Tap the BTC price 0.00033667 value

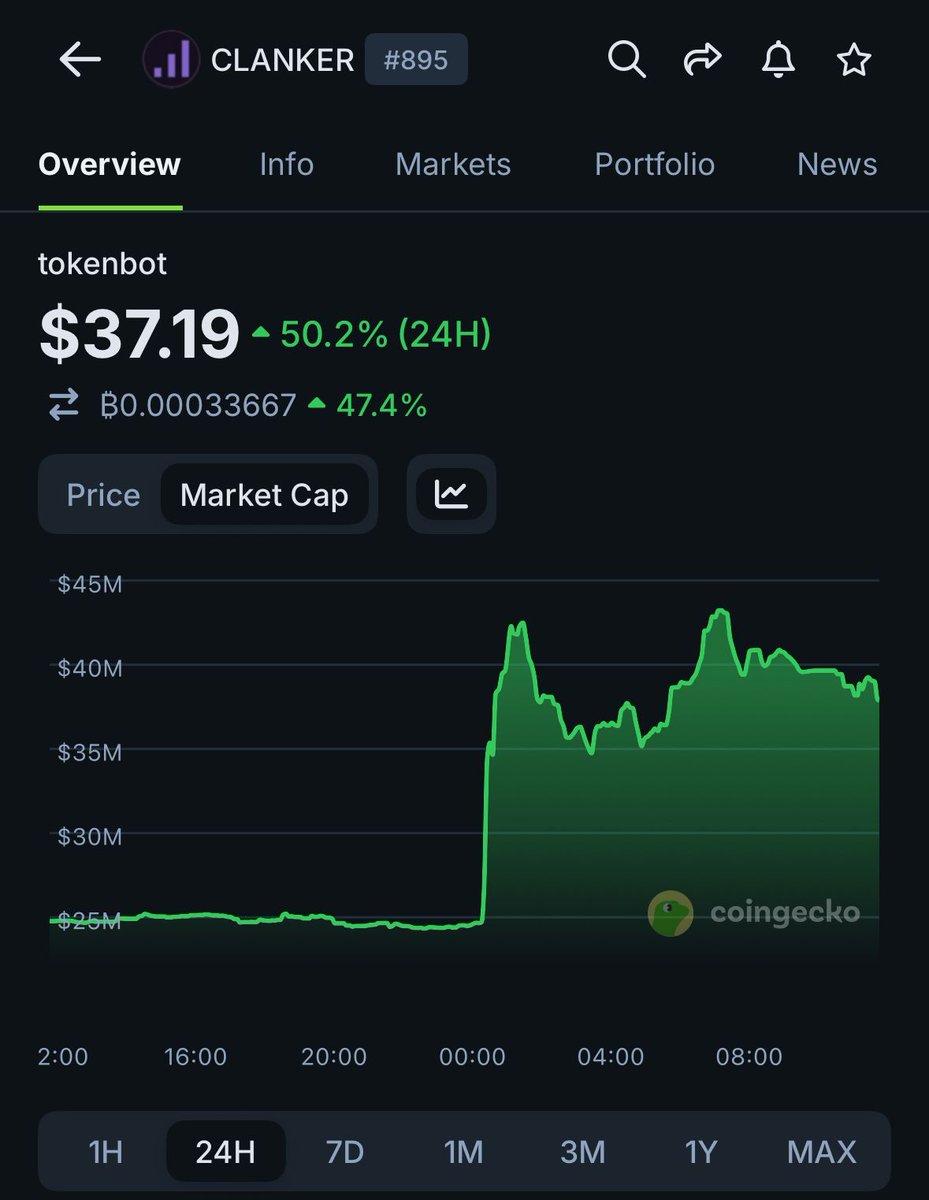[198, 405]
